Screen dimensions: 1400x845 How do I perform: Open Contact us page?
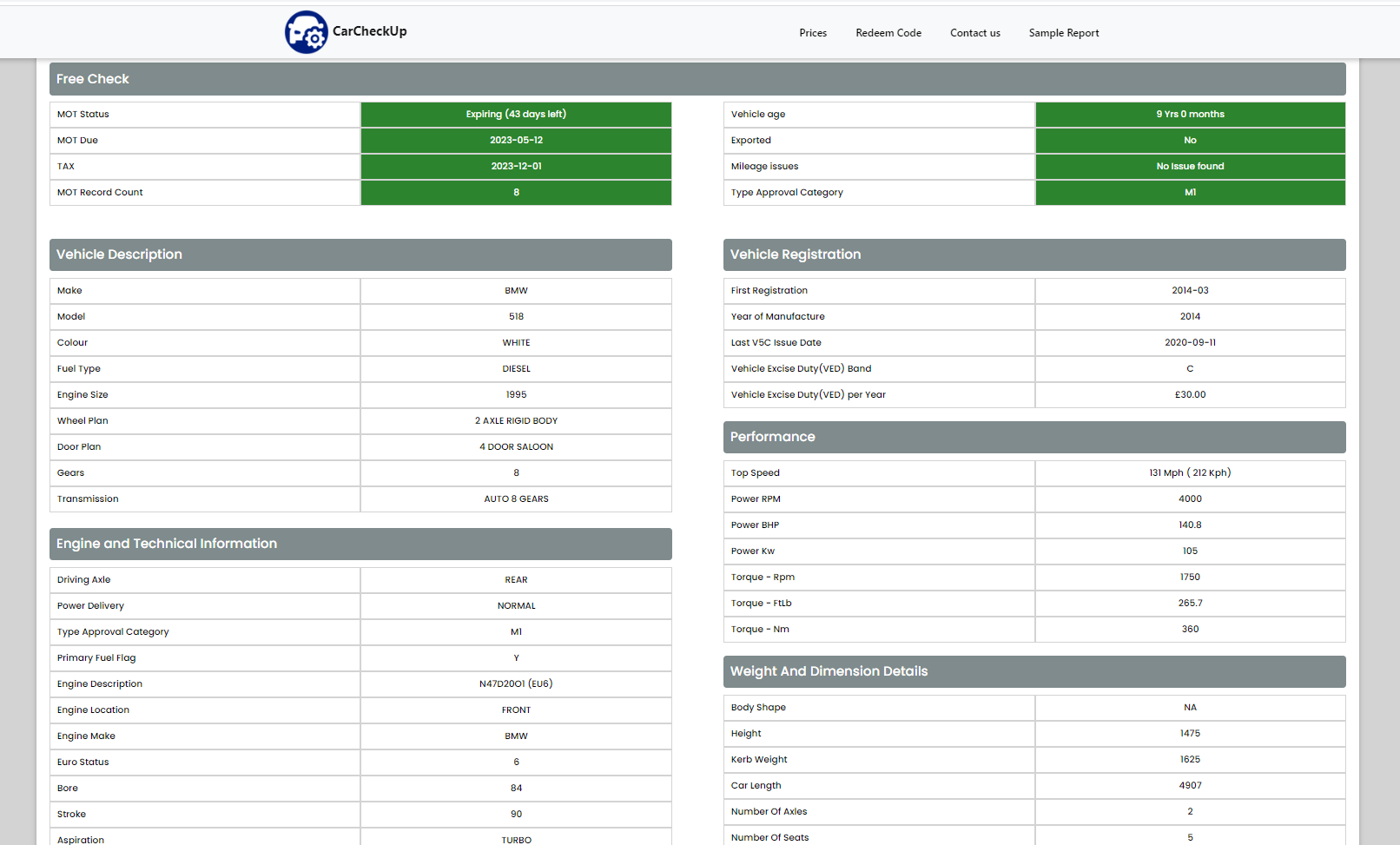(x=975, y=33)
